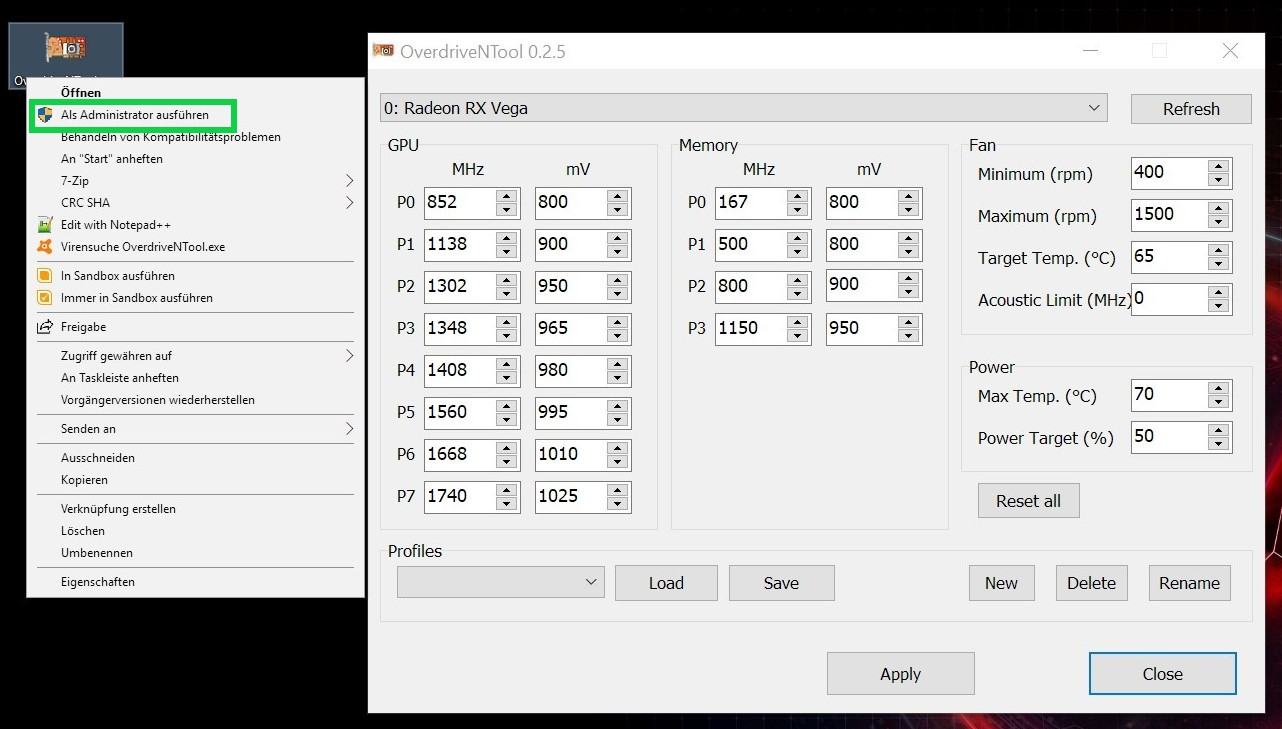Click the Avast icon beside Virensuche entry
The width and height of the screenshot is (1282, 729).
tap(44, 247)
